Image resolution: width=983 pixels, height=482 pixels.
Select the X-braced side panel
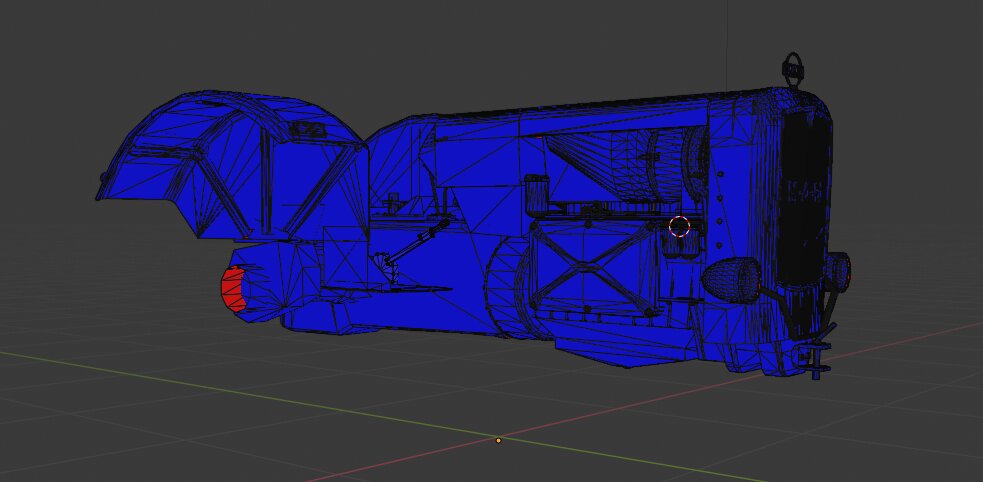coord(592,266)
